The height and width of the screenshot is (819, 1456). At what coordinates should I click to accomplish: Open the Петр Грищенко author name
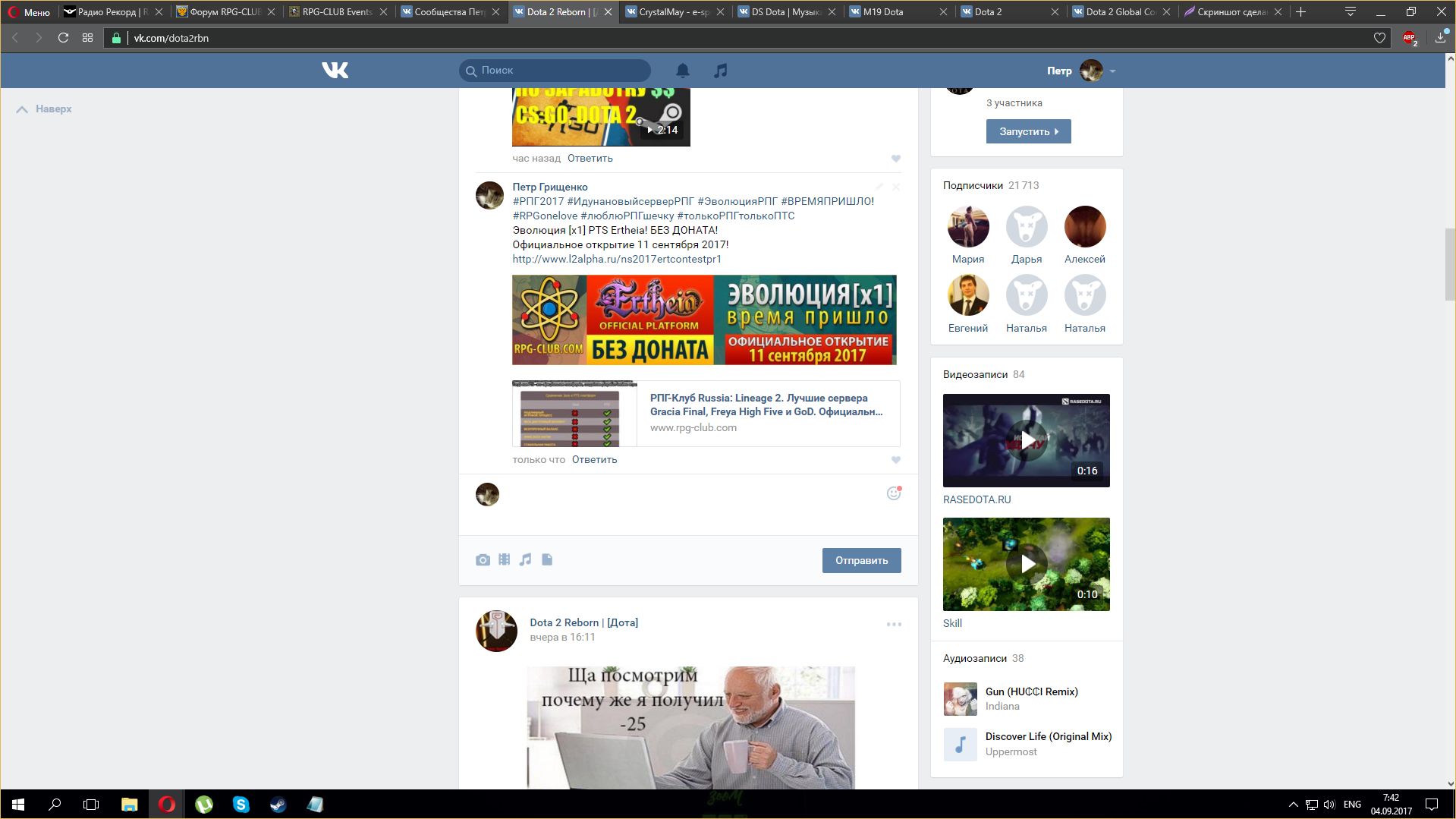pyautogui.click(x=549, y=187)
